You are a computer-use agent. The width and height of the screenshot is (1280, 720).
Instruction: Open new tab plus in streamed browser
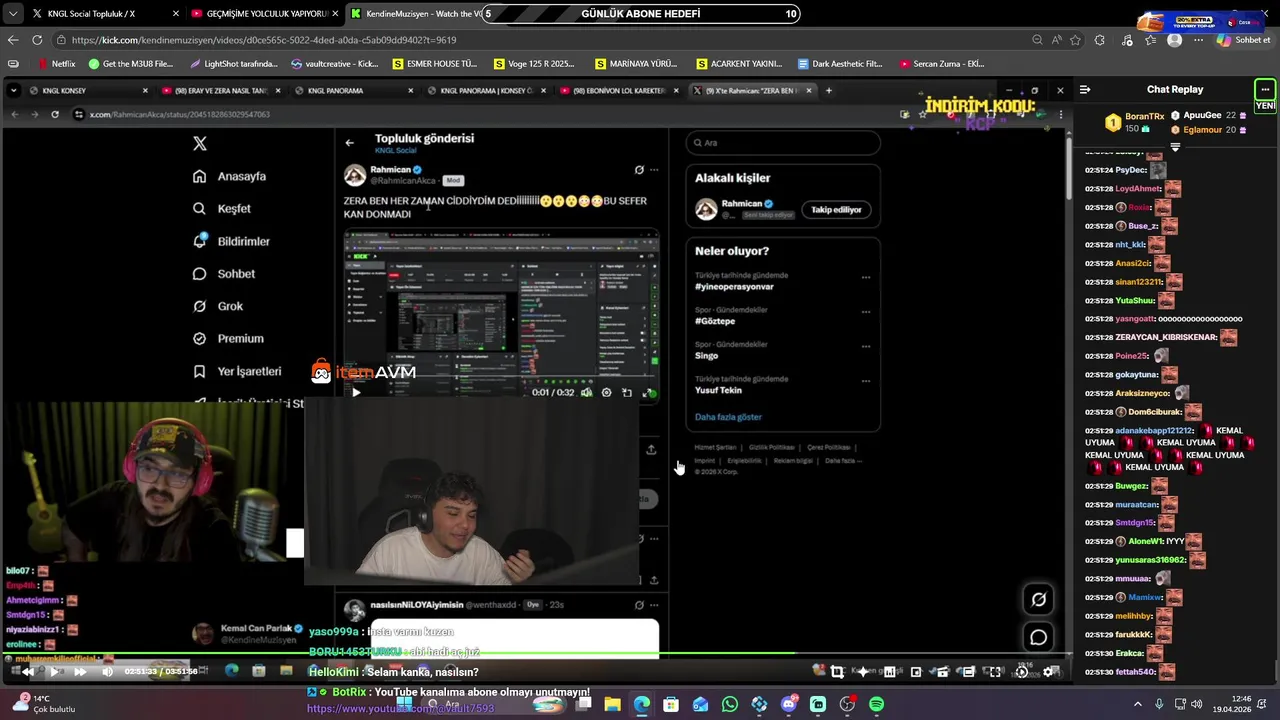pos(828,90)
